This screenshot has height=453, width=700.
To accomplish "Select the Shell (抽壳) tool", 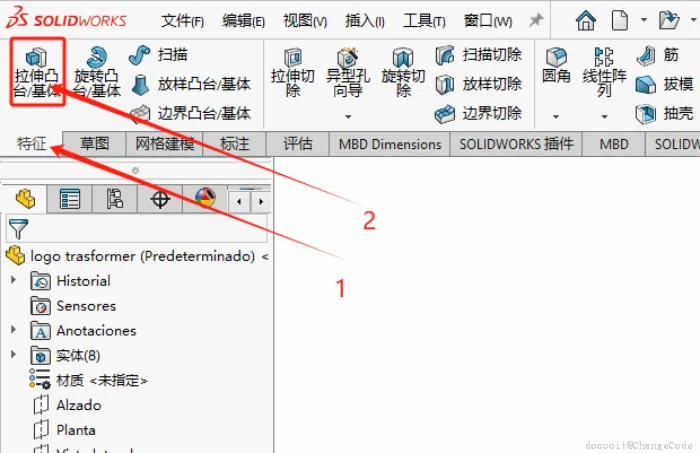I will coord(664,113).
